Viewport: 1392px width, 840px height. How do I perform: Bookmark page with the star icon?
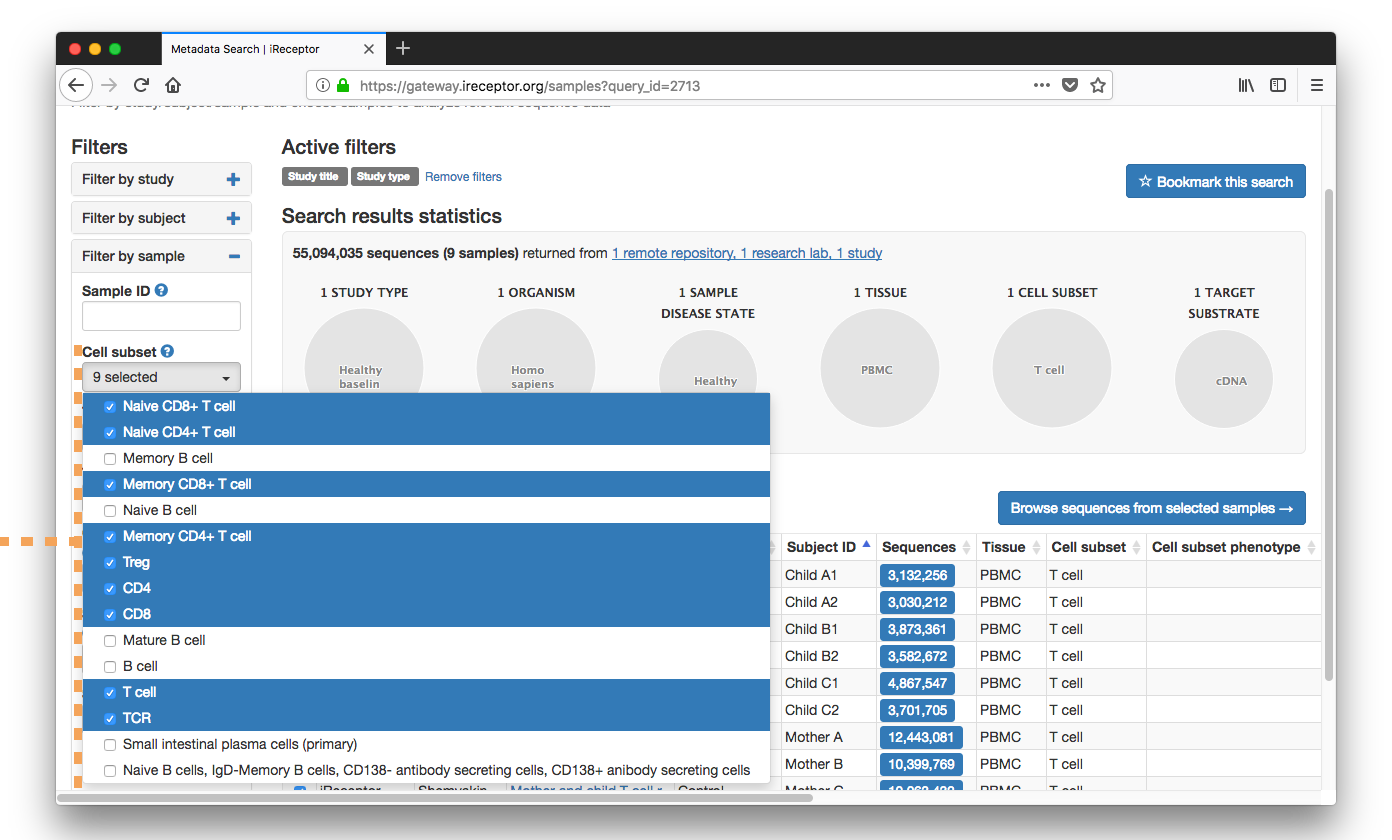click(1098, 85)
